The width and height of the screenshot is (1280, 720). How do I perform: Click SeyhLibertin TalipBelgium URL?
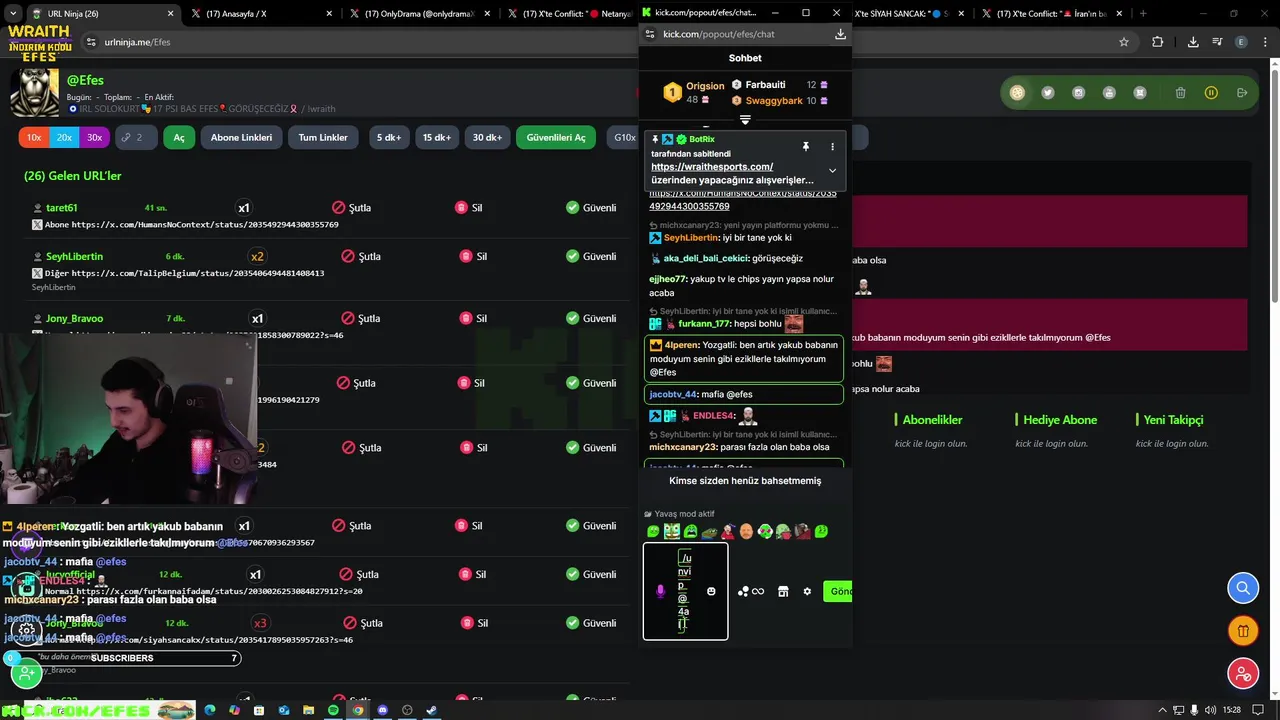coord(198,273)
